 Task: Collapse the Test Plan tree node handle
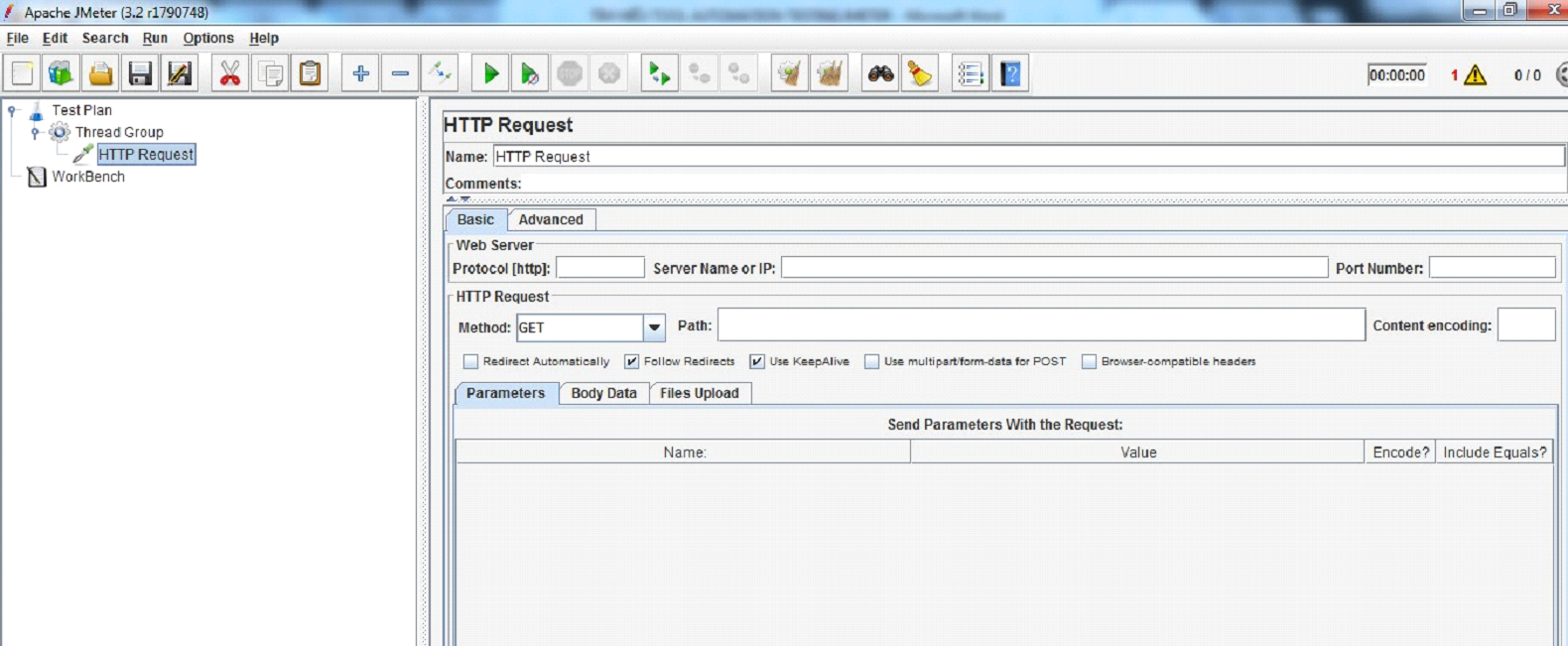[x=12, y=110]
